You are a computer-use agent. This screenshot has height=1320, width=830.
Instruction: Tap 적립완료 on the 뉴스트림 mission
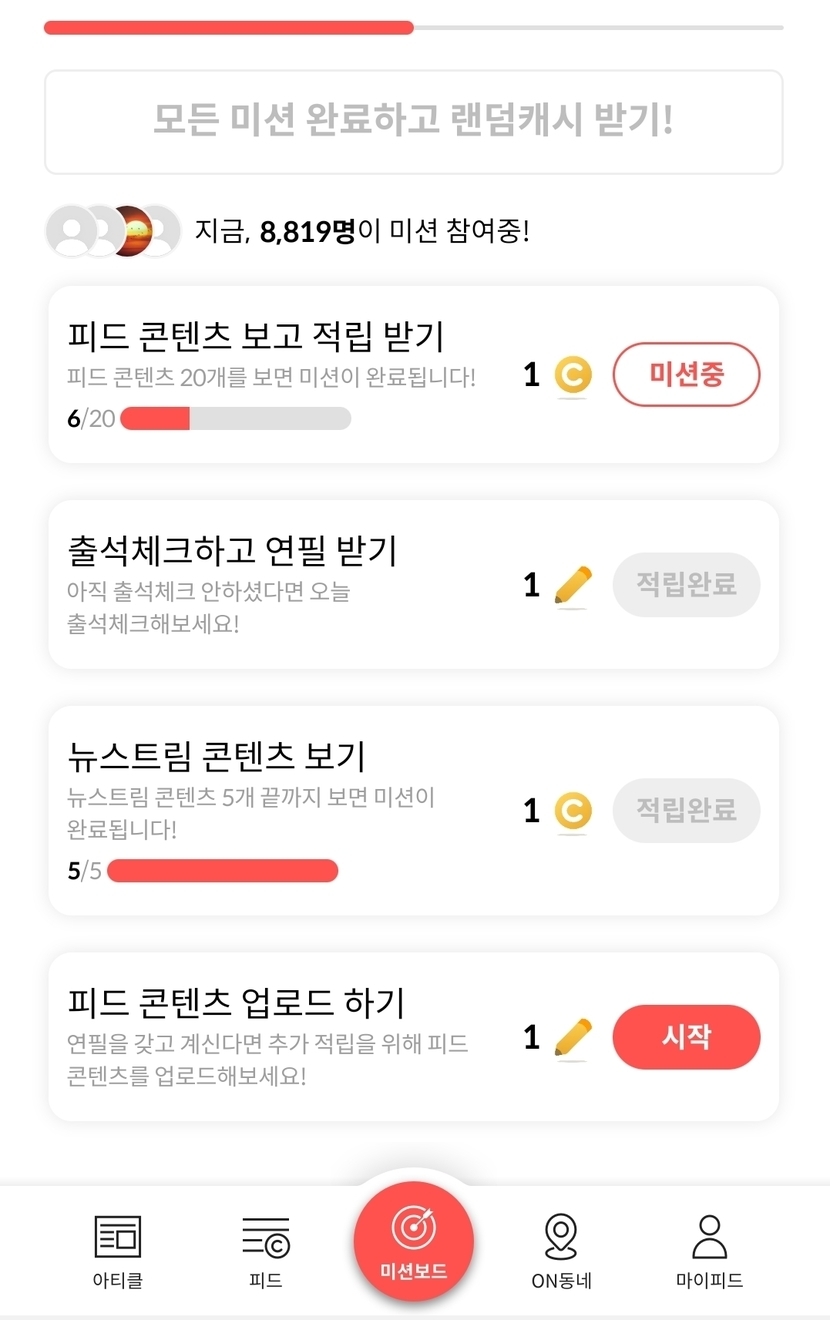coord(686,810)
